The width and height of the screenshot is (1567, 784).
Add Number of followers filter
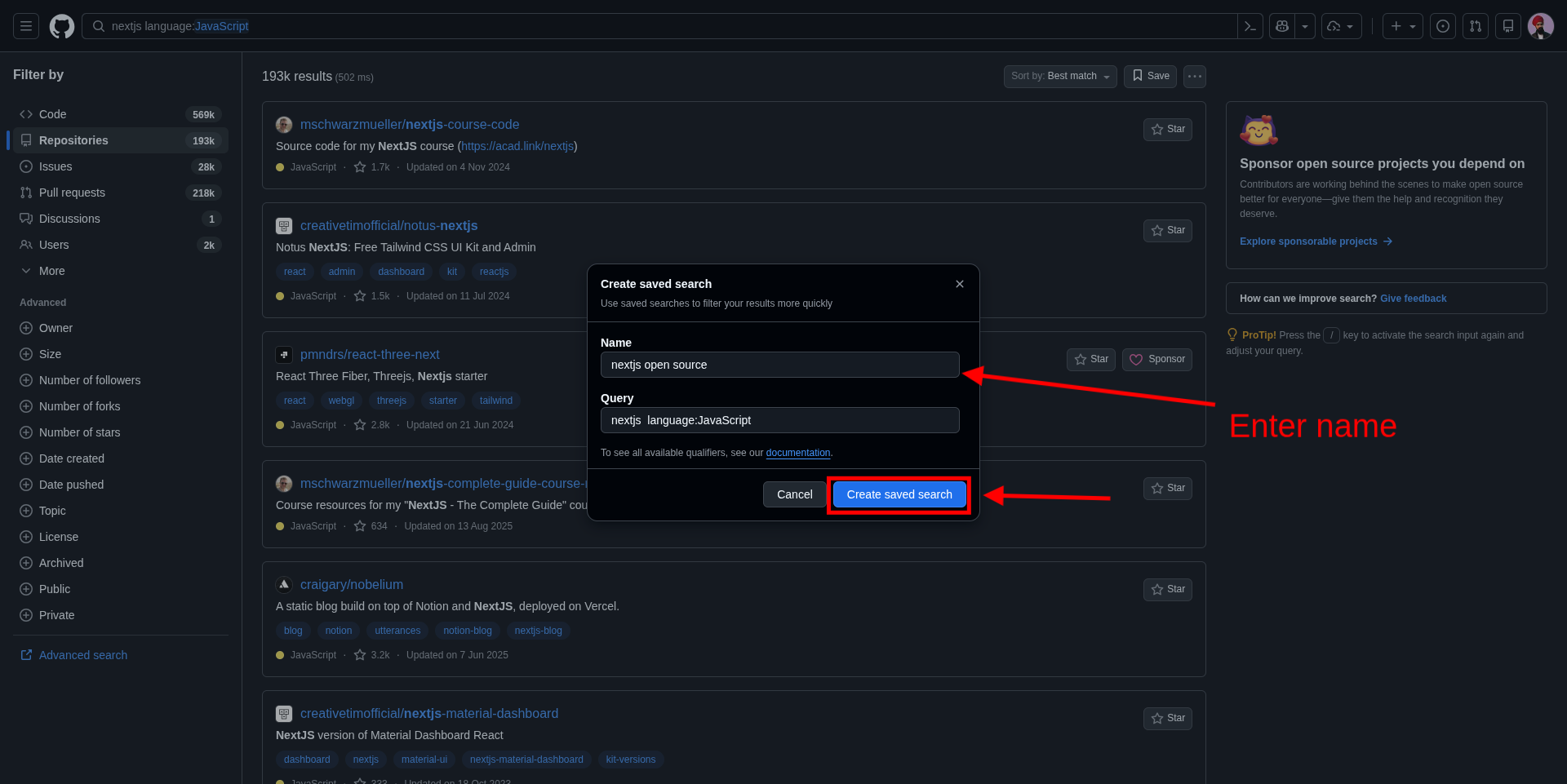(x=121, y=380)
